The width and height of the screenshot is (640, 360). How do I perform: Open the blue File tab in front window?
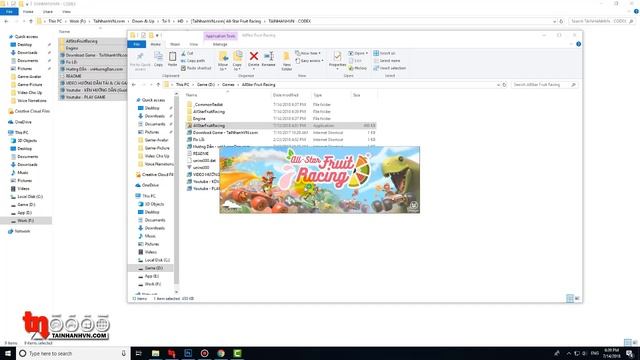[x=137, y=44]
